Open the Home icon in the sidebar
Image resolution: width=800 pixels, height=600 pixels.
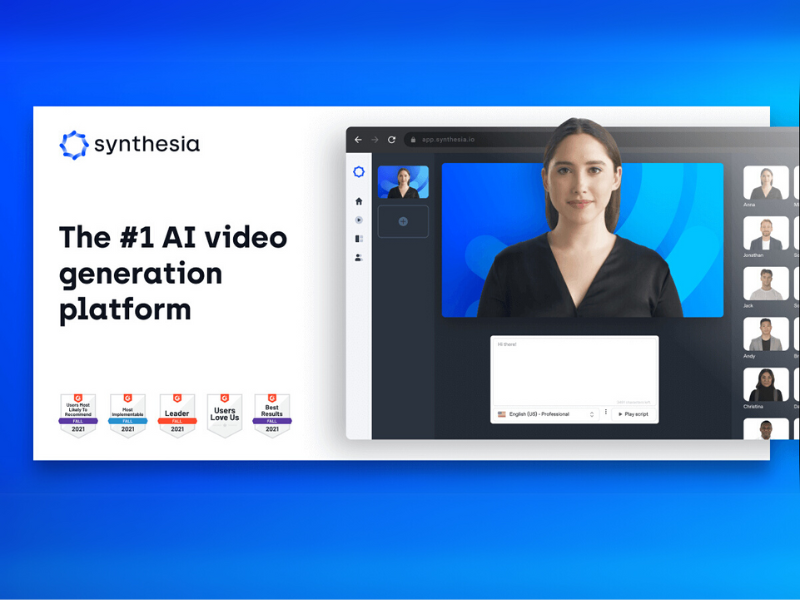(359, 201)
